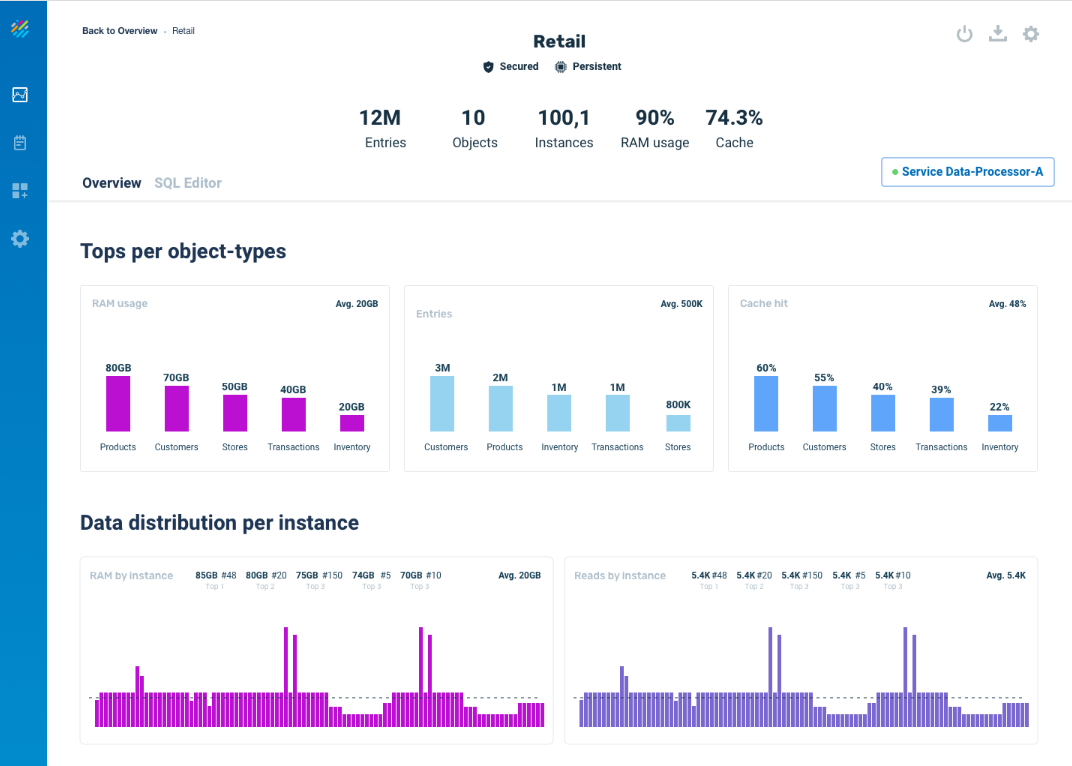Click the download icon in the header
This screenshot has width=1072, height=766.
coord(997,34)
